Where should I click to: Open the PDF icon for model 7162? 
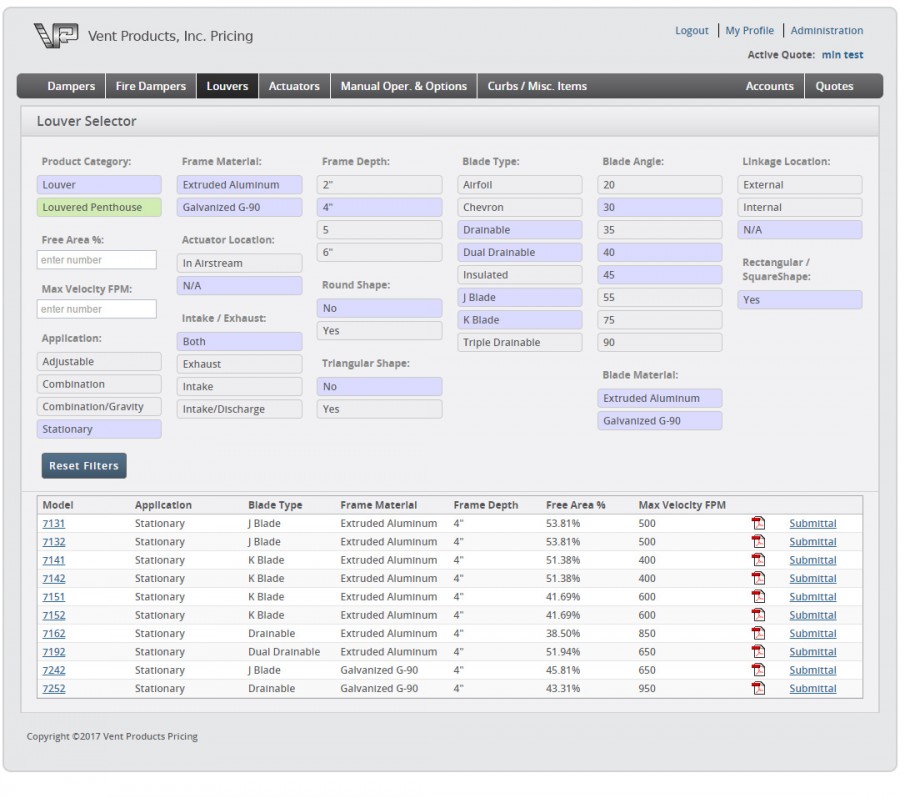pos(758,633)
